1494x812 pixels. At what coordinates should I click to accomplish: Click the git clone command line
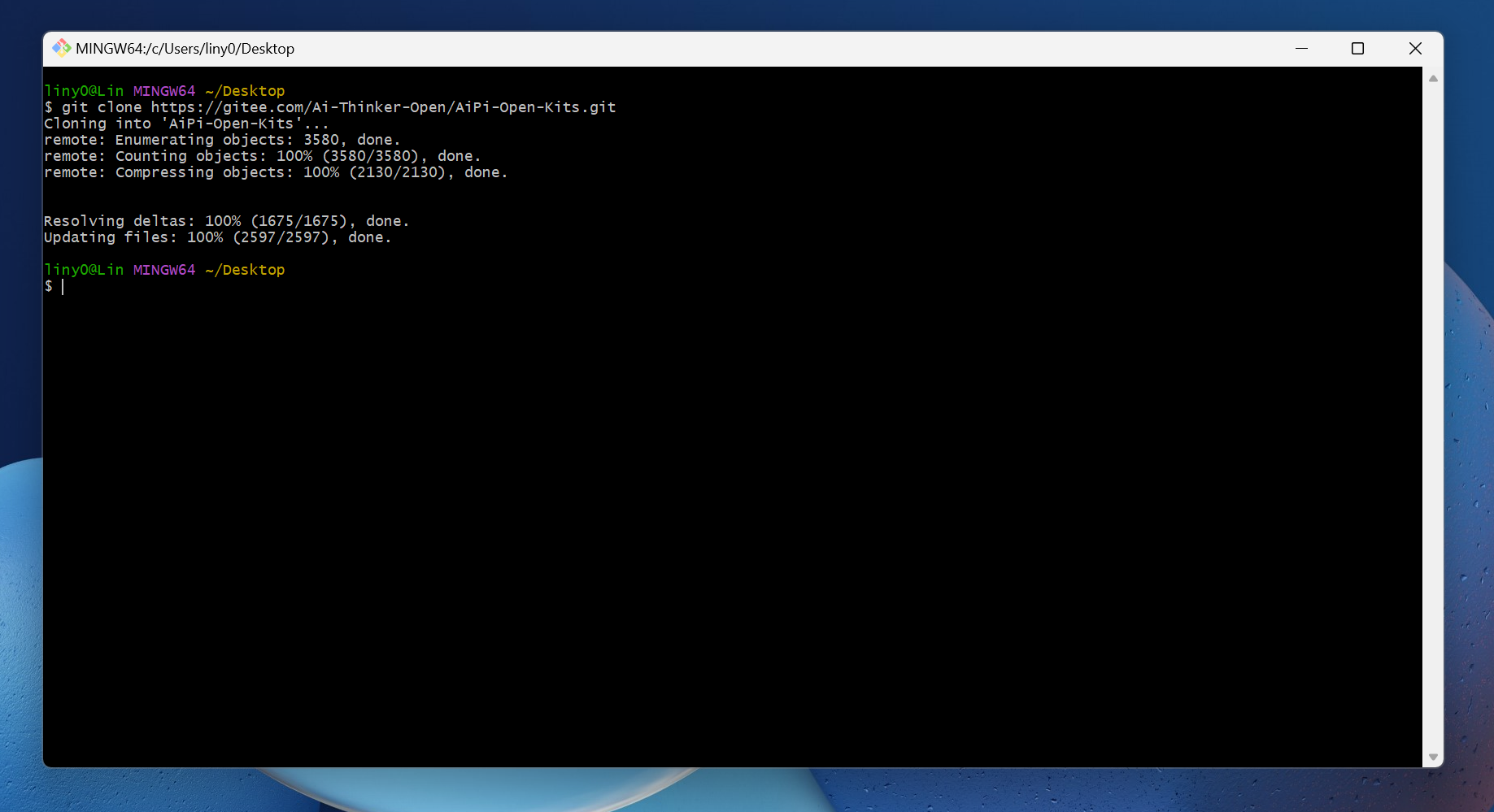(x=330, y=107)
